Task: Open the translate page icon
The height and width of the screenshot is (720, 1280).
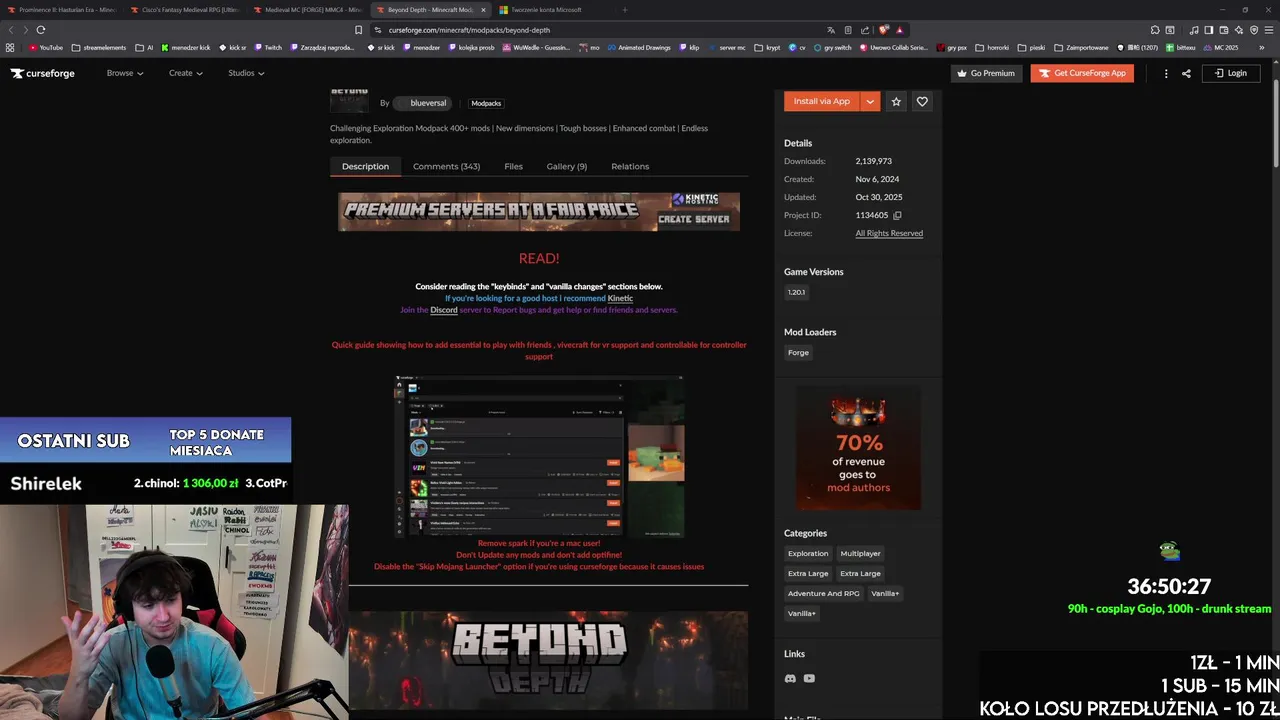Action: (x=831, y=30)
